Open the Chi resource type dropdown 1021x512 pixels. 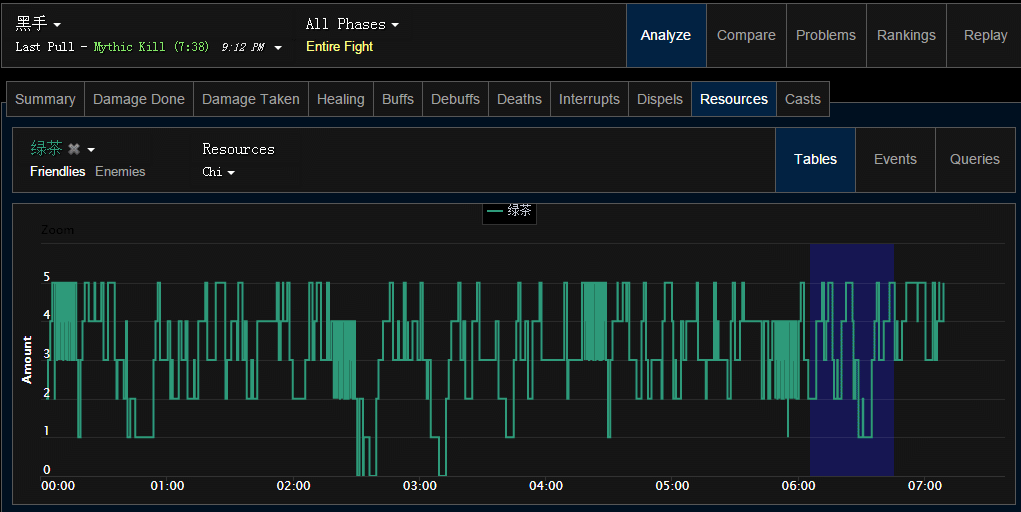[x=218, y=172]
